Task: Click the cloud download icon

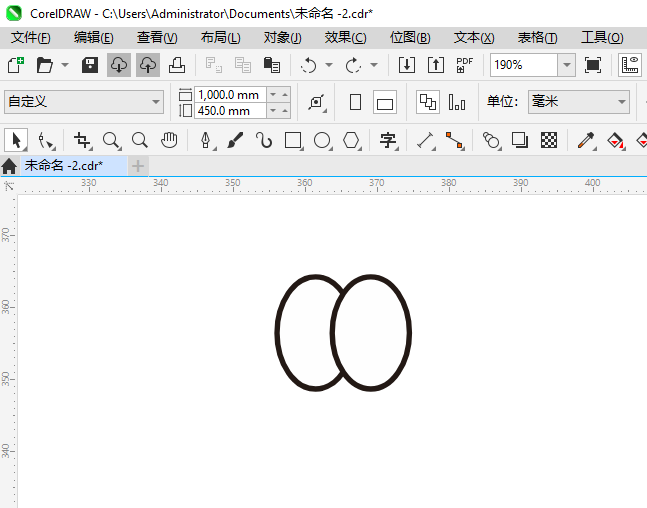Action: [119, 65]
